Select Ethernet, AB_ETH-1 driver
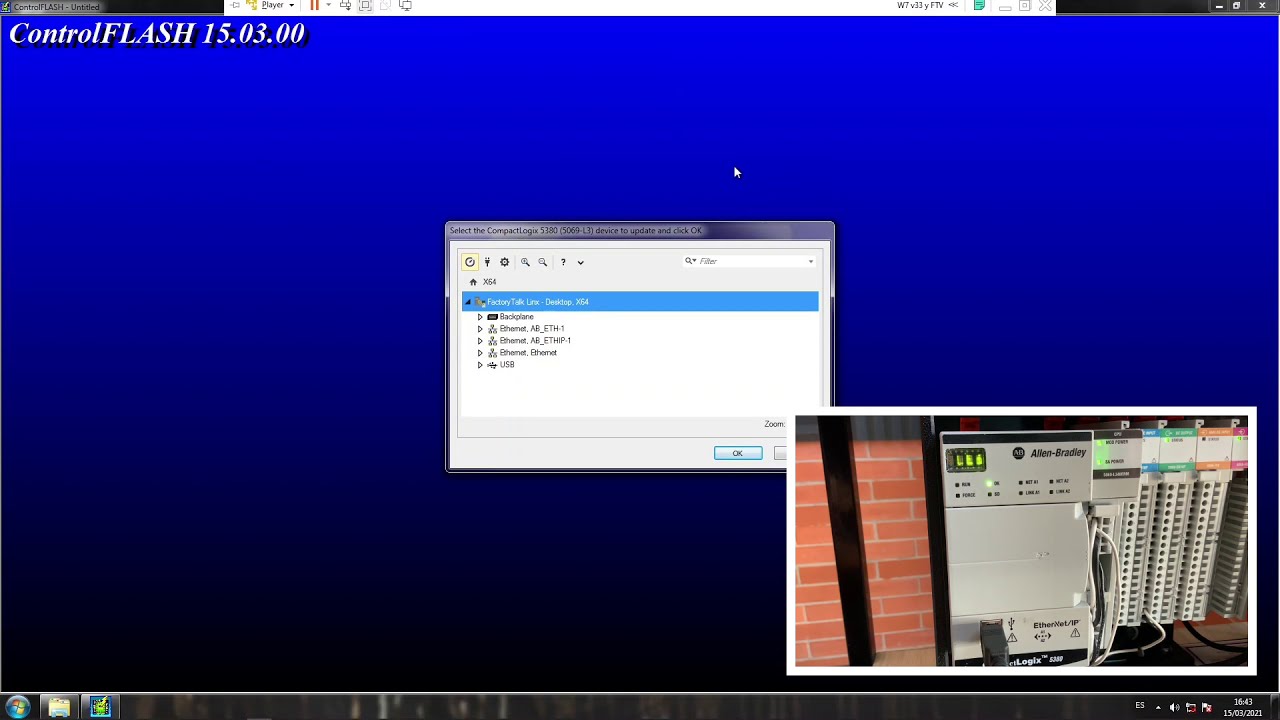 point(531,329)
